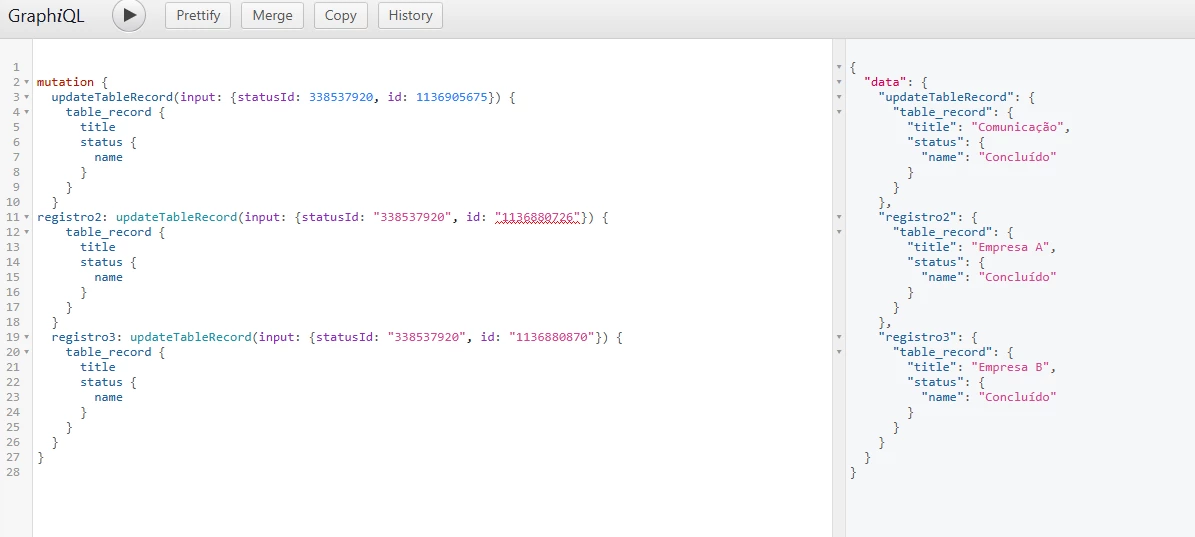Collapse the "data" object in the result pane
The width and height of the screenshot is (1195, 537).
pyautogui.click(x=839, y=82)
